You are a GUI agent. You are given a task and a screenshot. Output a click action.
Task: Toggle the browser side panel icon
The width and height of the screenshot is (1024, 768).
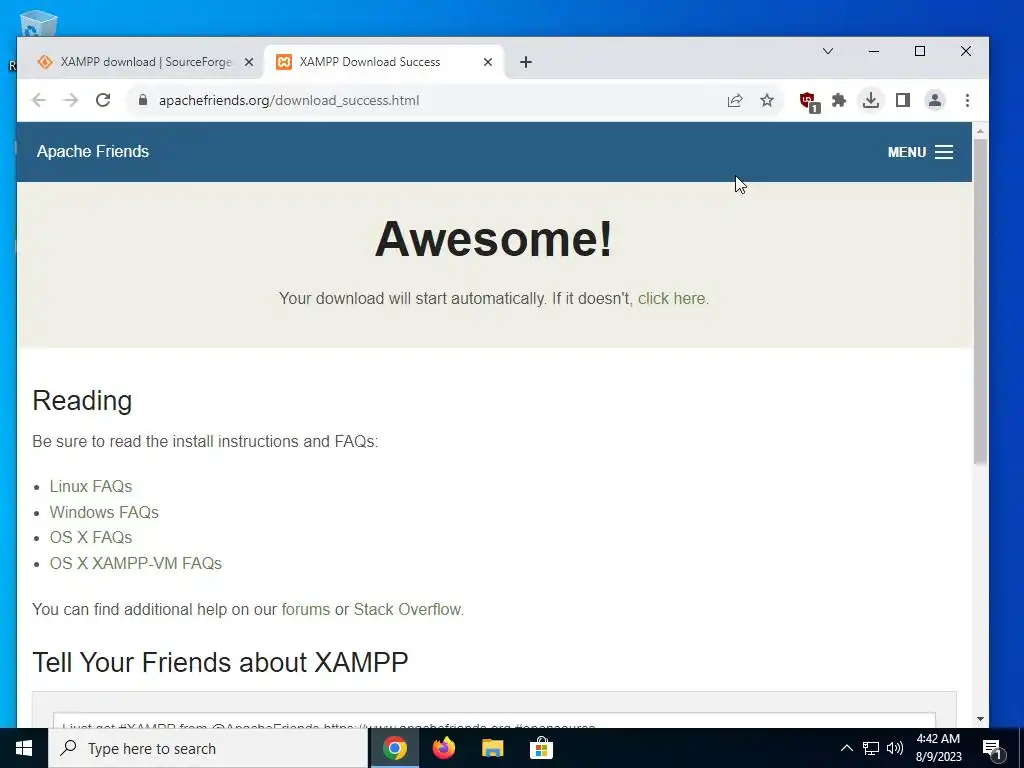[903, 101]
